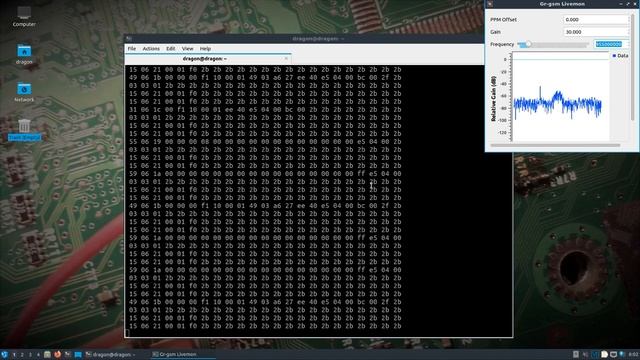Open the application launcher menu in taskbar
This screenshot has height=360, width=640.
tap(4, 354)
